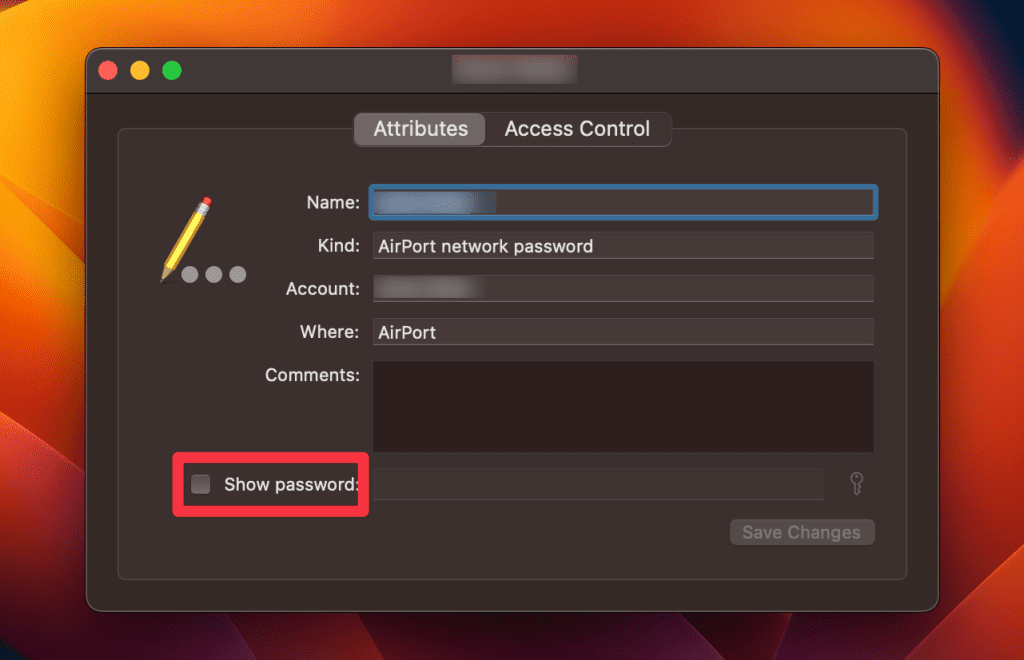Close the keychain item window

tap(108, 71)
